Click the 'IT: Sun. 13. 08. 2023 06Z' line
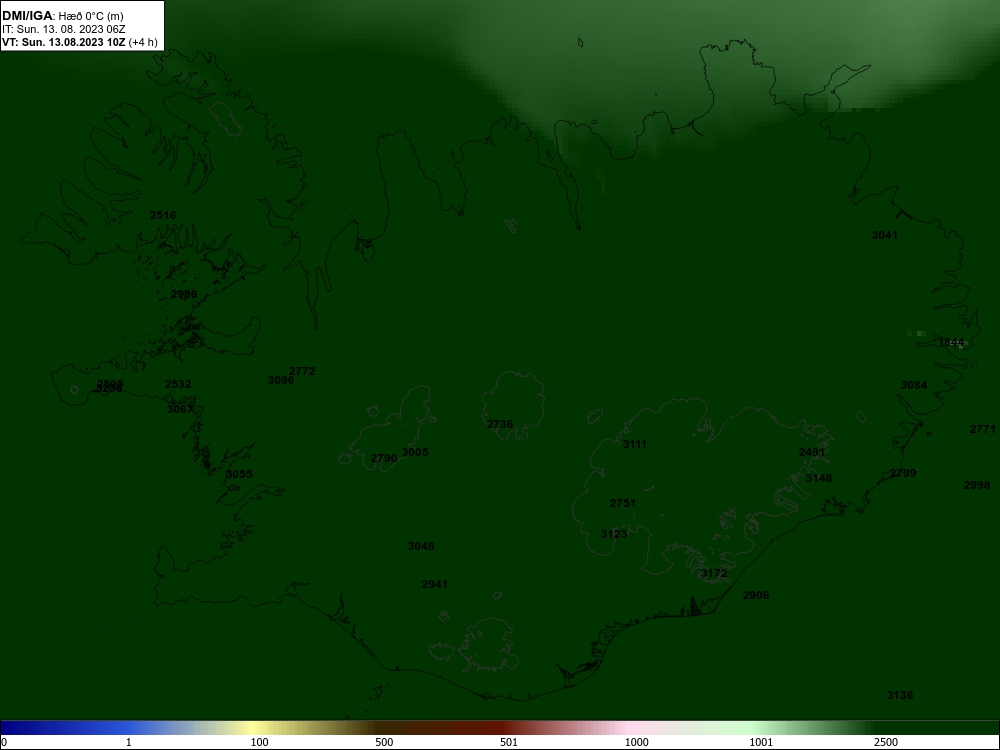This screenshot has width=1000, height=750. [x=64, y=29]
